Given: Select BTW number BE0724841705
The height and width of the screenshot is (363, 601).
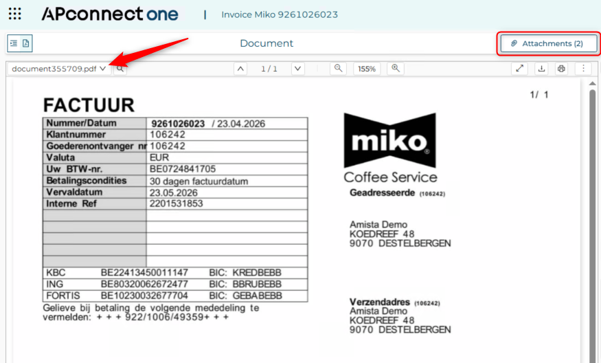Looking at the screenshot, I should (183, 169).
